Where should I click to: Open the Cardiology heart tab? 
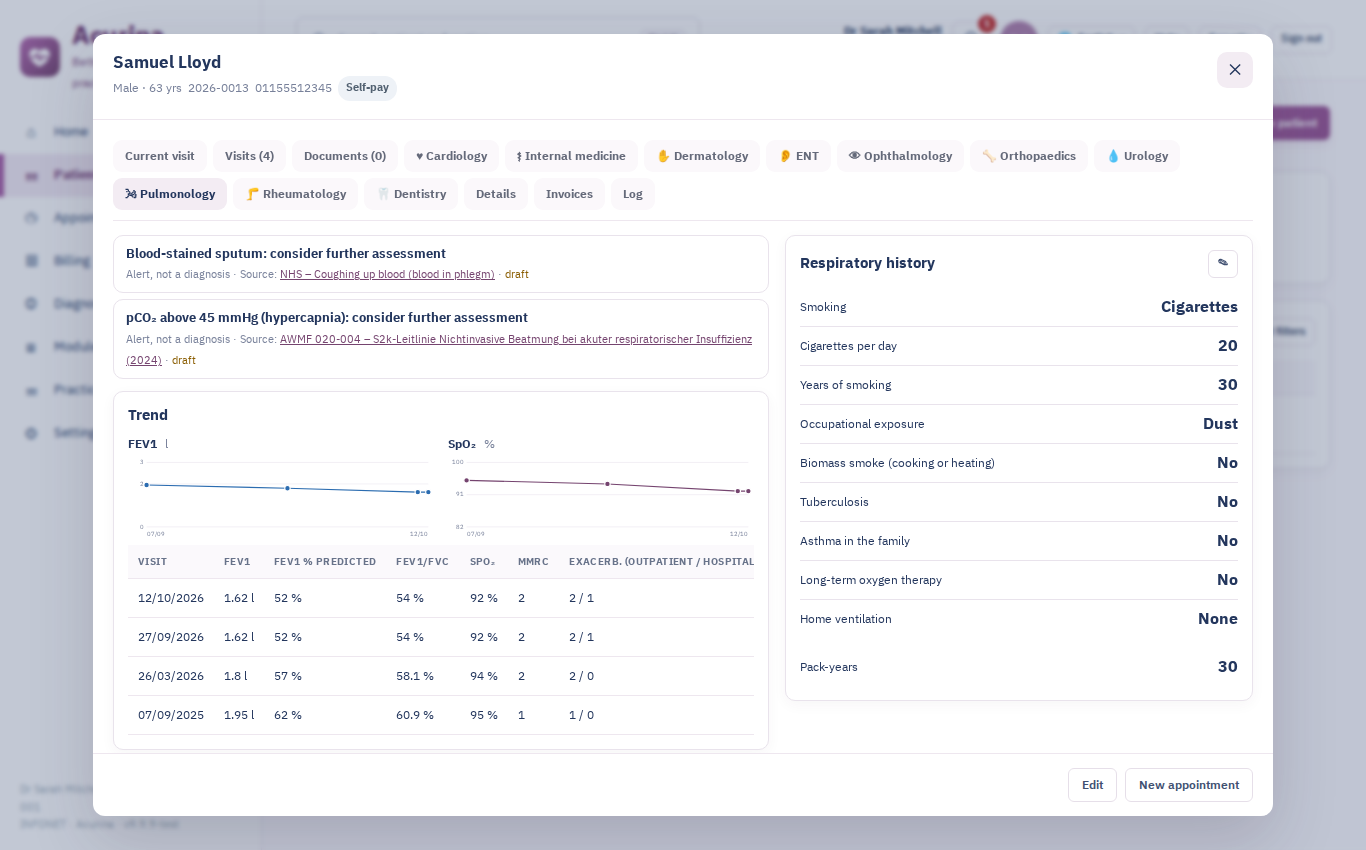[x=451, y=156]
